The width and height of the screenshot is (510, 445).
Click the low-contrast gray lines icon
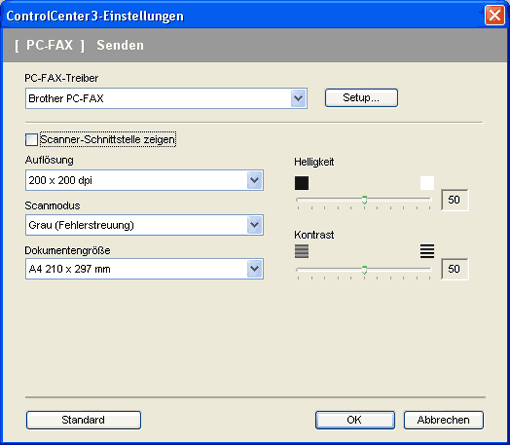tap(302, 251)
